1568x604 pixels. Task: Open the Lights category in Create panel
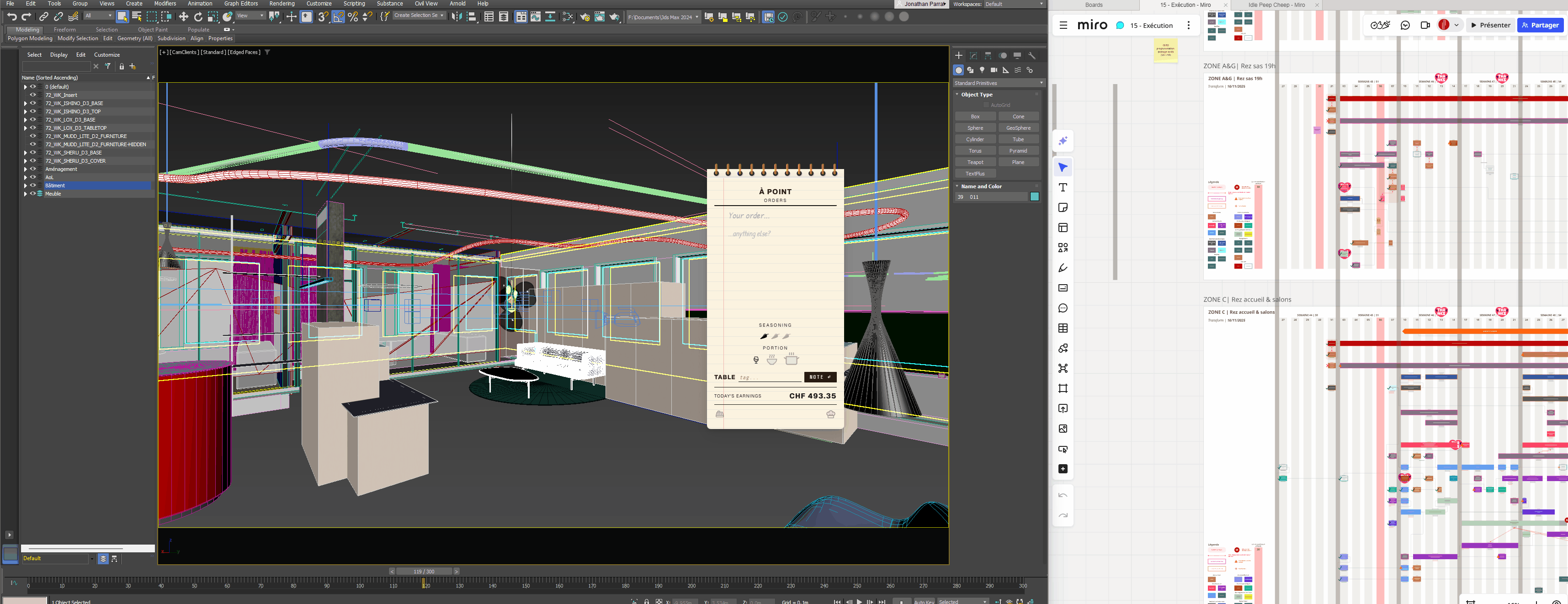(x=982, y=70)
